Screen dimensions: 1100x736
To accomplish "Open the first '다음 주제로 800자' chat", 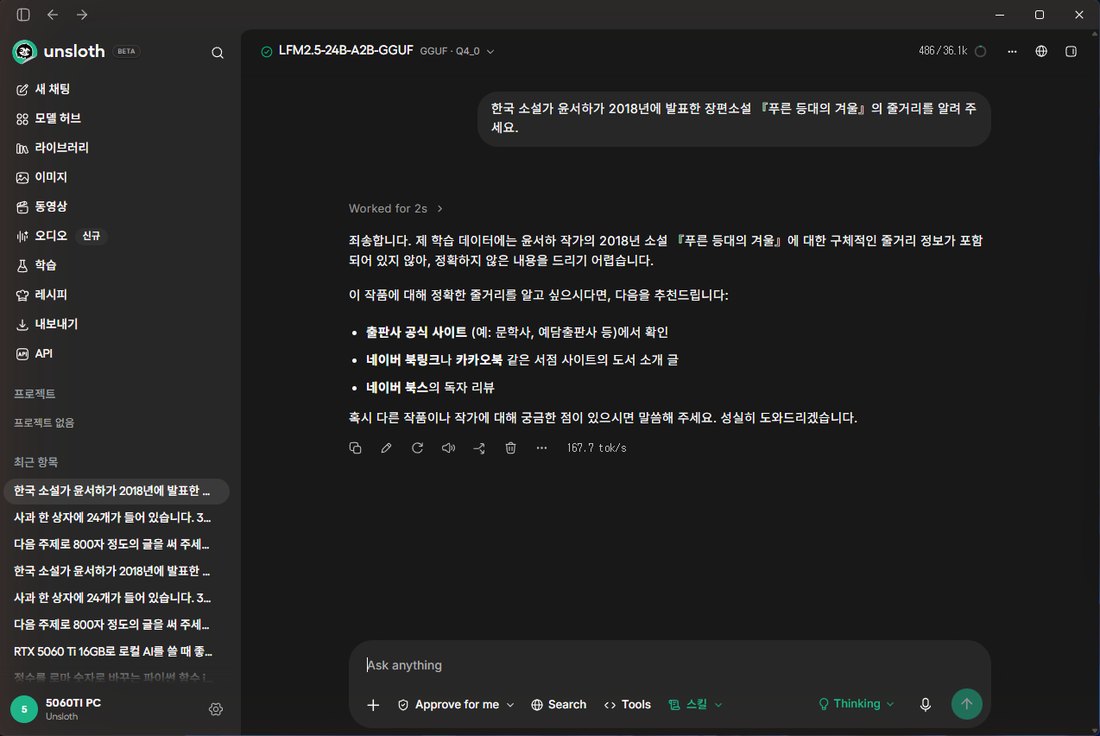I will click(x=116, y=544).
